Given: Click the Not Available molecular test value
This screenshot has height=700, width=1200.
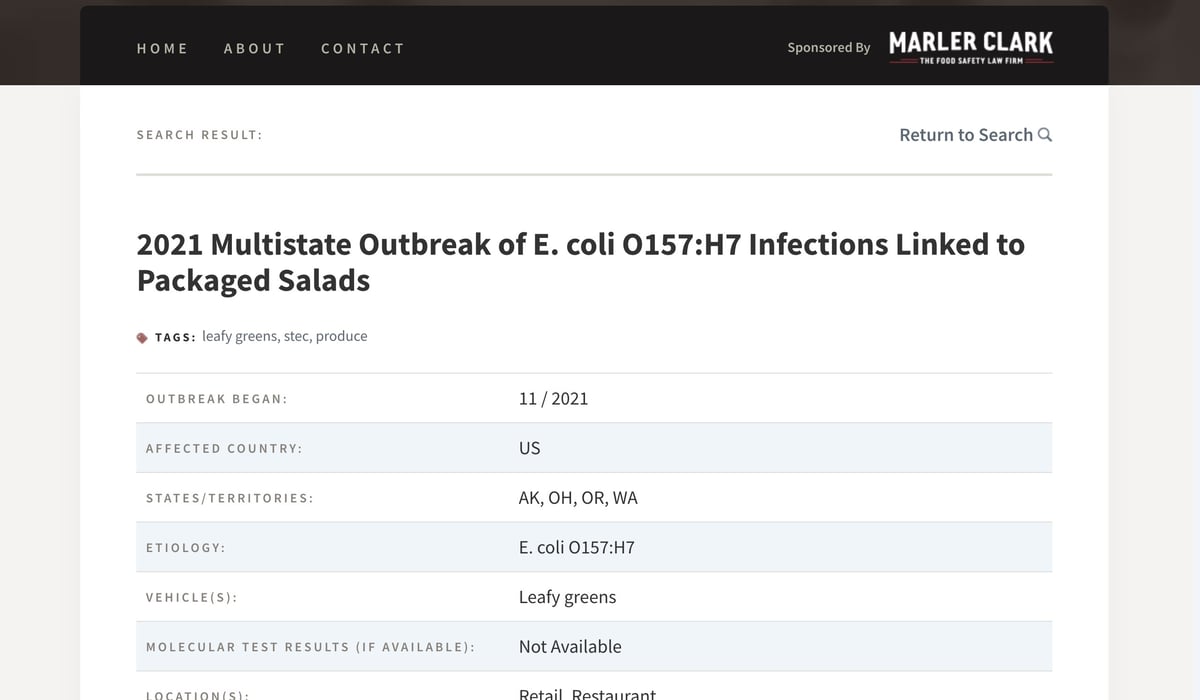Looking at the screenshot, I should point(570,646).
